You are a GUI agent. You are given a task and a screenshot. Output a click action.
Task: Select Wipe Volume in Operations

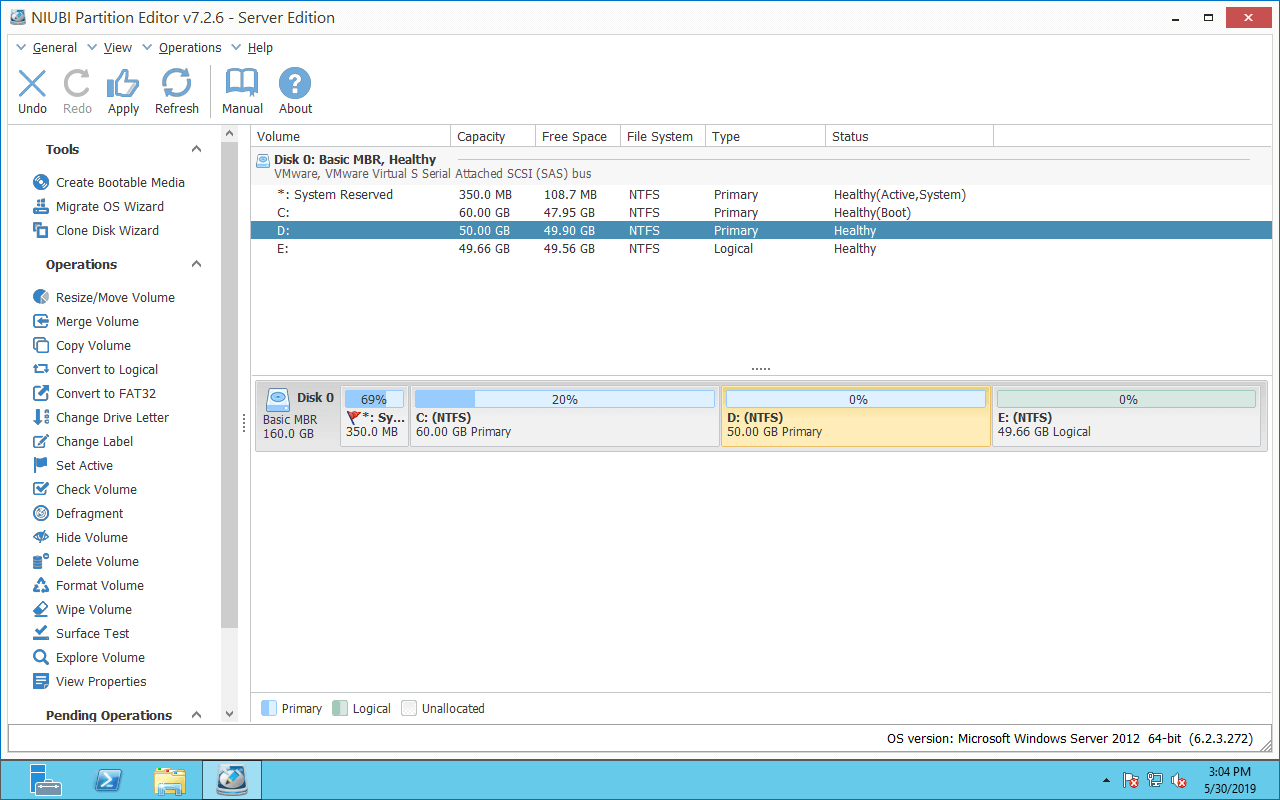[x=93, y=609]
